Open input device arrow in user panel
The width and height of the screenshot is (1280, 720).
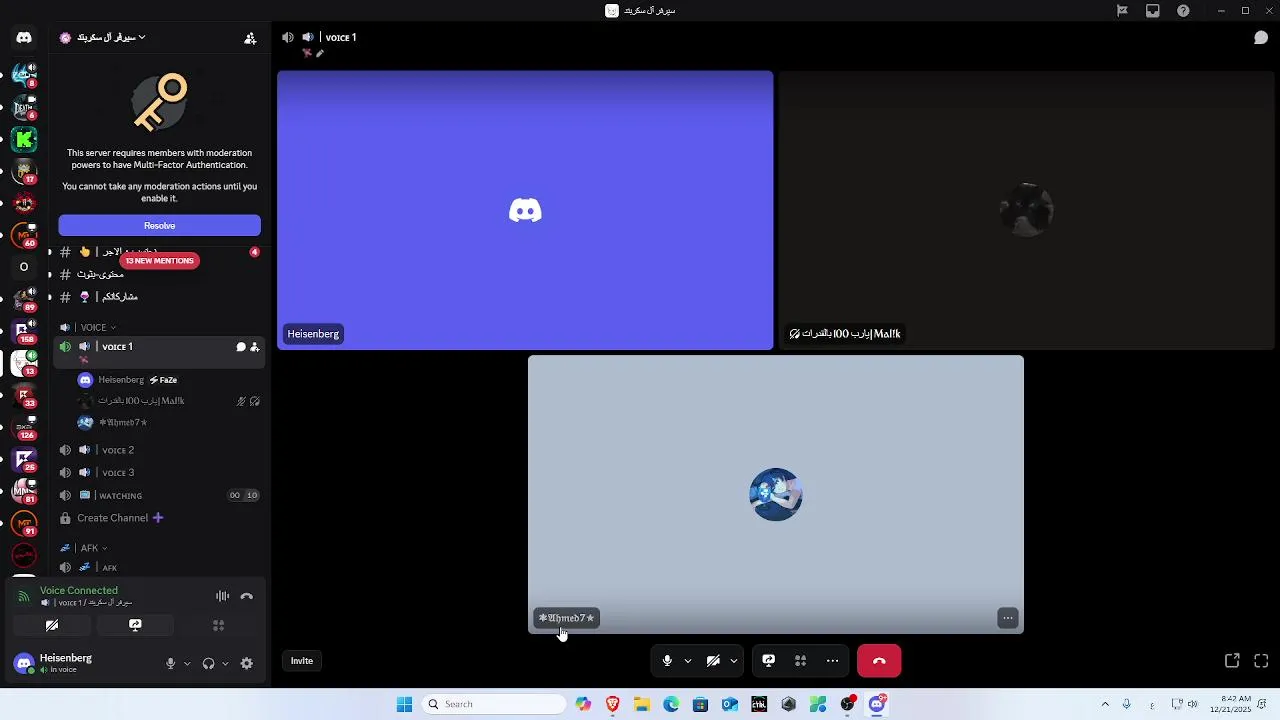pos(187,663)
